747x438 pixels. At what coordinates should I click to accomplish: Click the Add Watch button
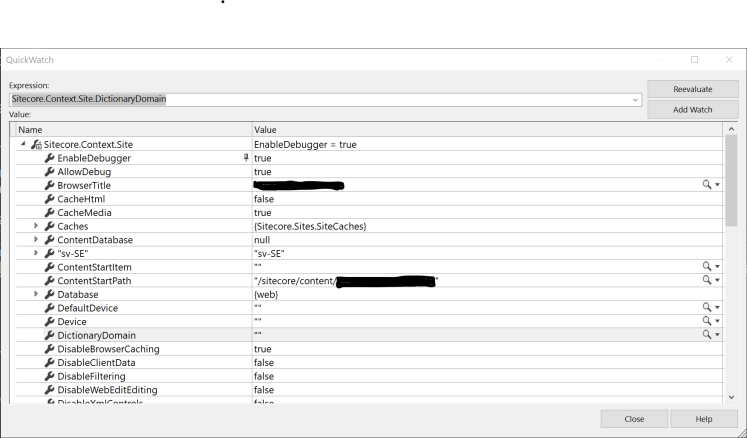(692, 109)
